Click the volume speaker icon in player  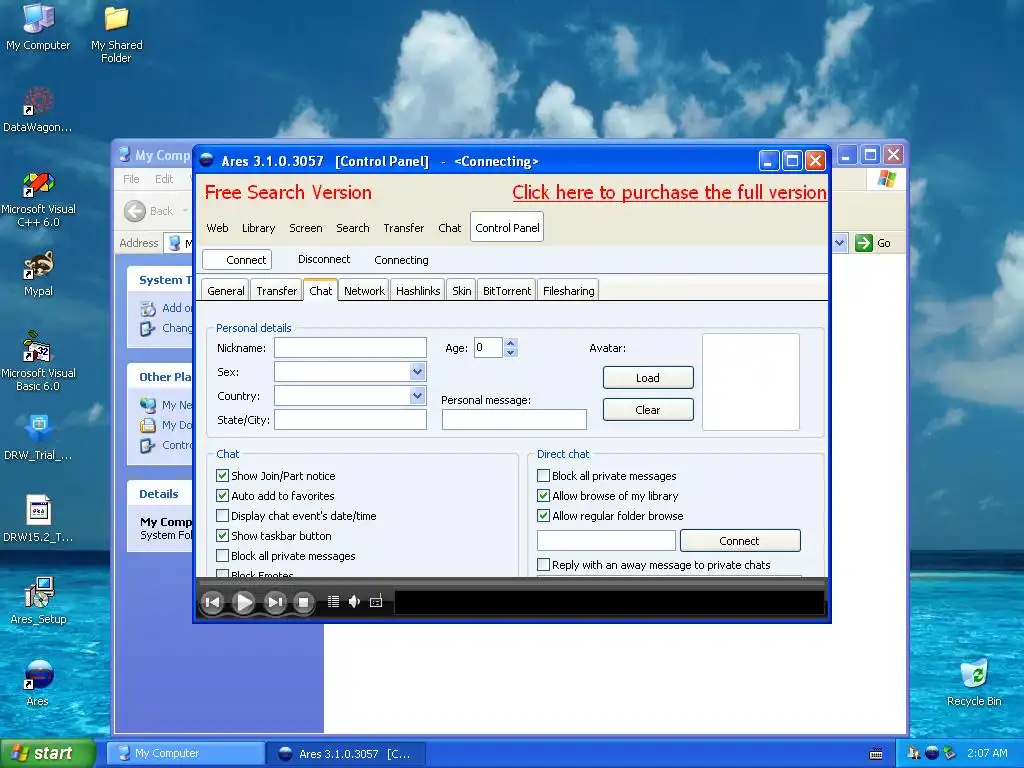pos(354,601)
